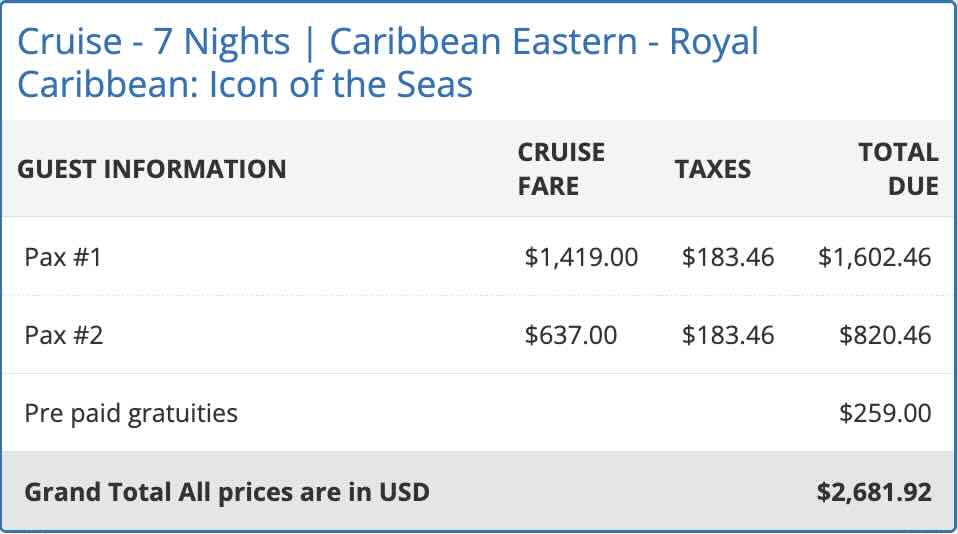Click the cruise title heading link
Screen dimensions: 958x534
[388, 63]
